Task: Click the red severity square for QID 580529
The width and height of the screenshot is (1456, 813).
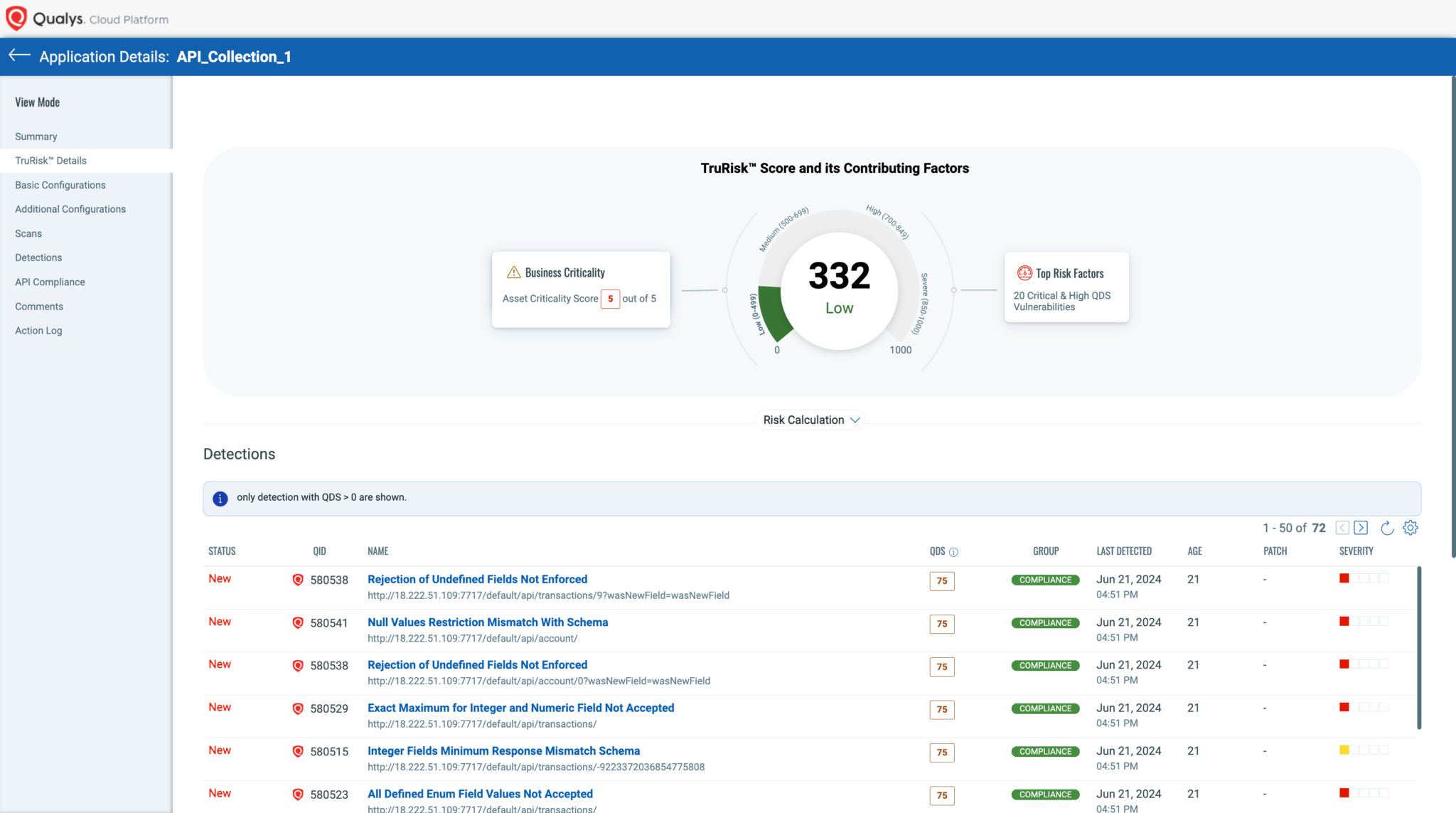Action: click(1343, 707)
